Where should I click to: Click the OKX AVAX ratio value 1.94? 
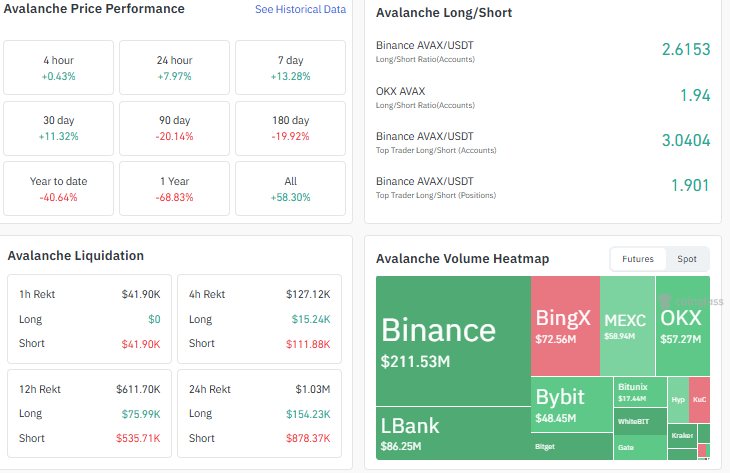pyautogui.click(x=695, y=95)
